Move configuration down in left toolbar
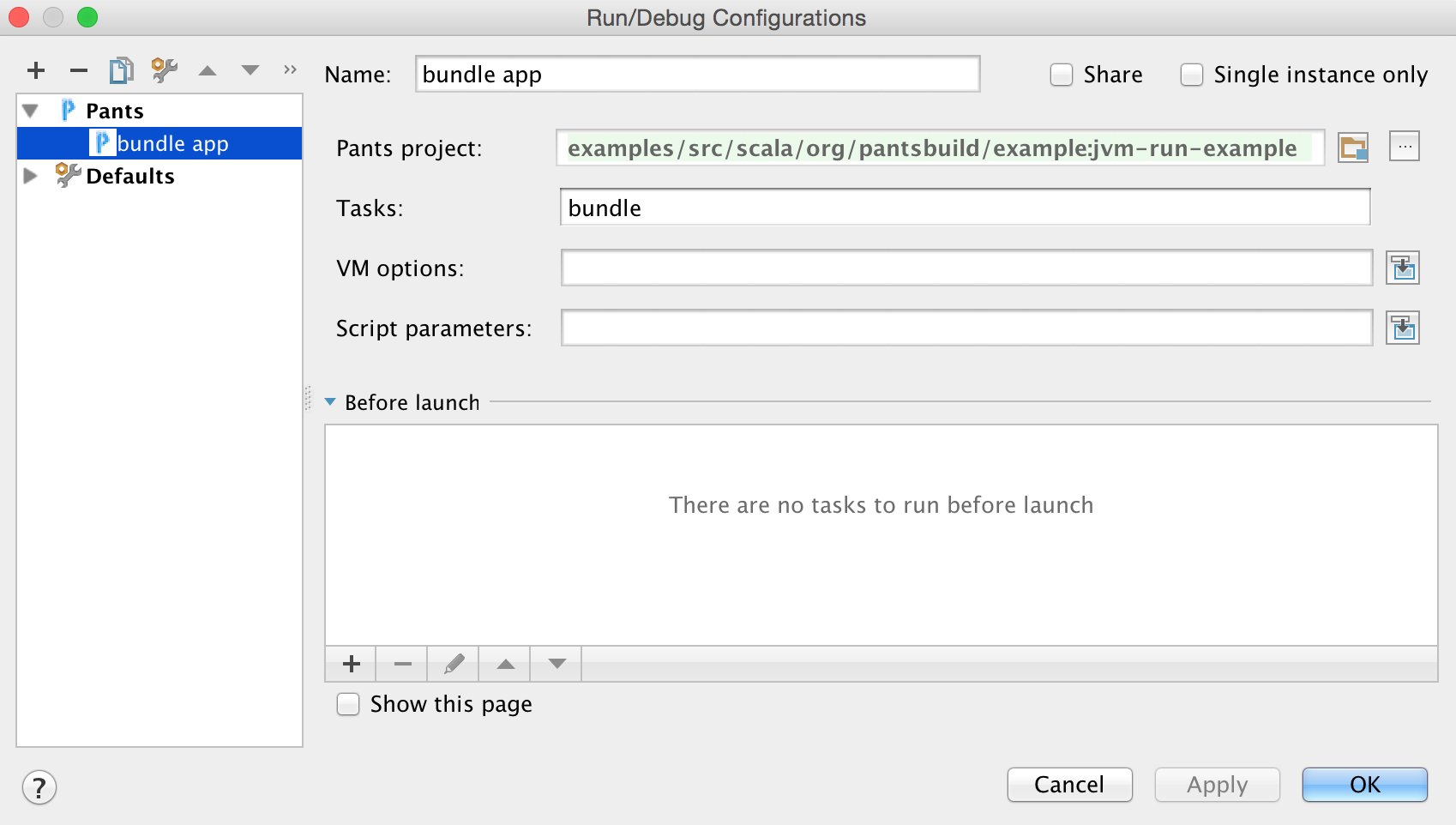This screenshot has height=825, width=1456. coord(250,70)
